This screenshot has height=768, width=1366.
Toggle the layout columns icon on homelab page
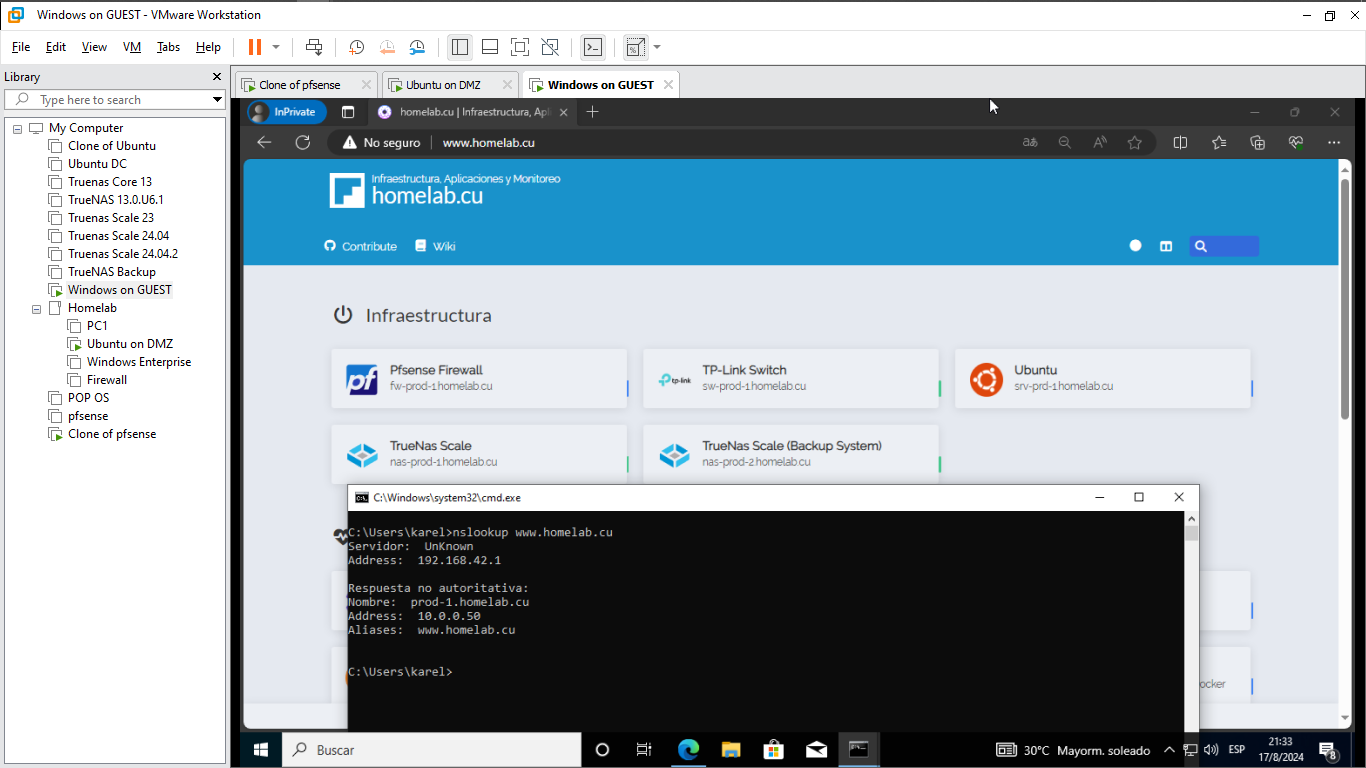pyautogui.click(x=1166, y=246)
